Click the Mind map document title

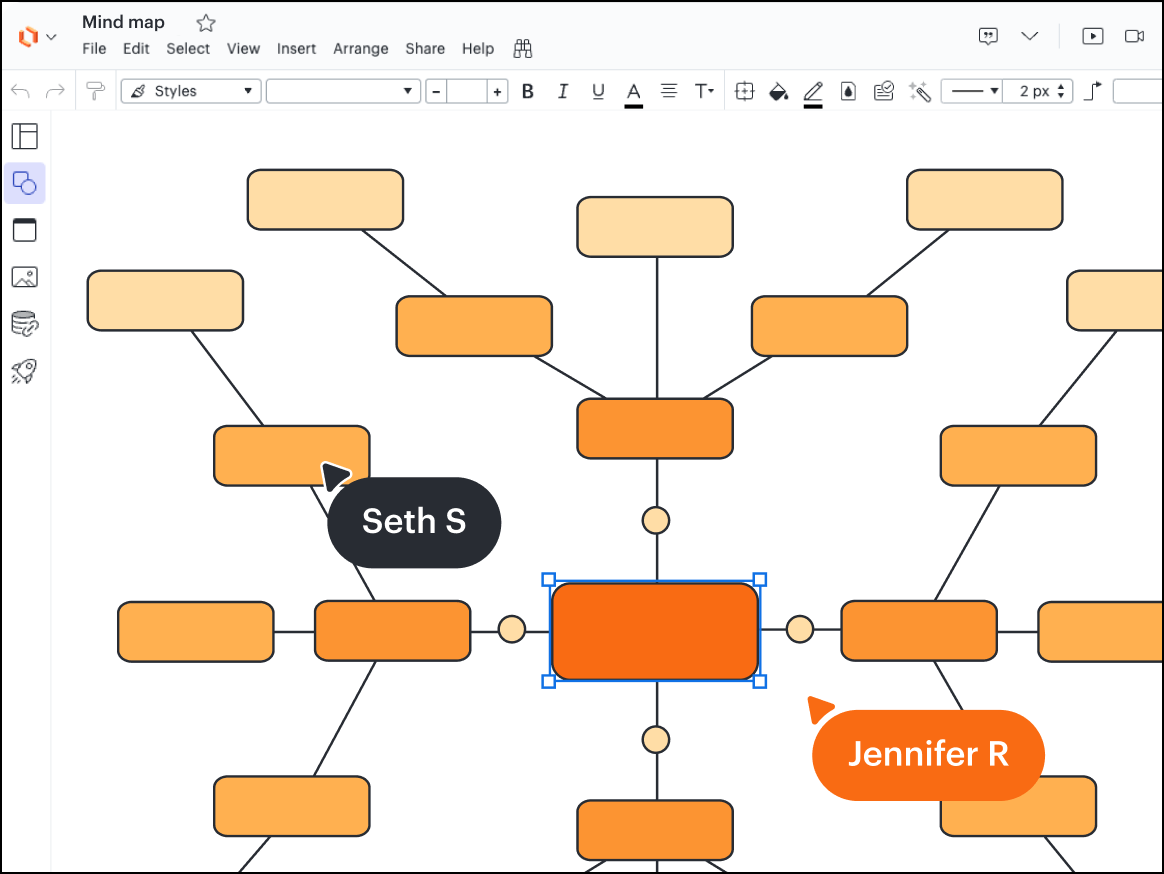tap(123, 22)
